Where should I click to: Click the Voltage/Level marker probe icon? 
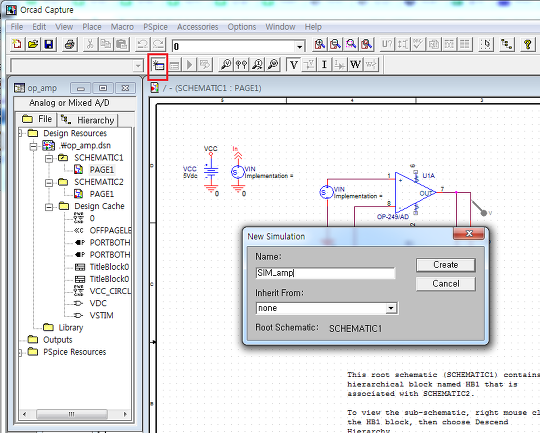[226, 65]
